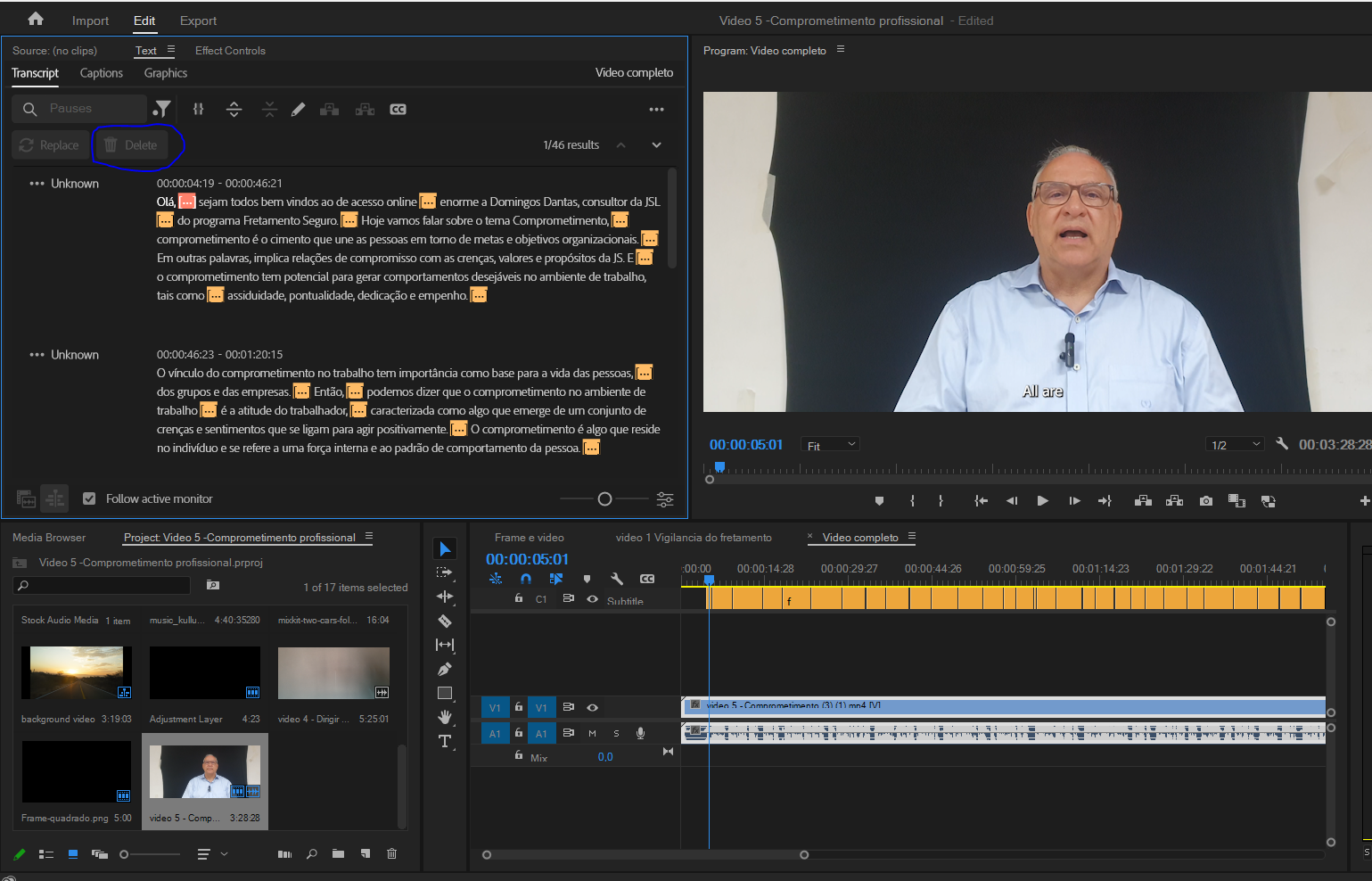
Task: Select the Hand tool in the tools panel
Action: tap(445, 716)
